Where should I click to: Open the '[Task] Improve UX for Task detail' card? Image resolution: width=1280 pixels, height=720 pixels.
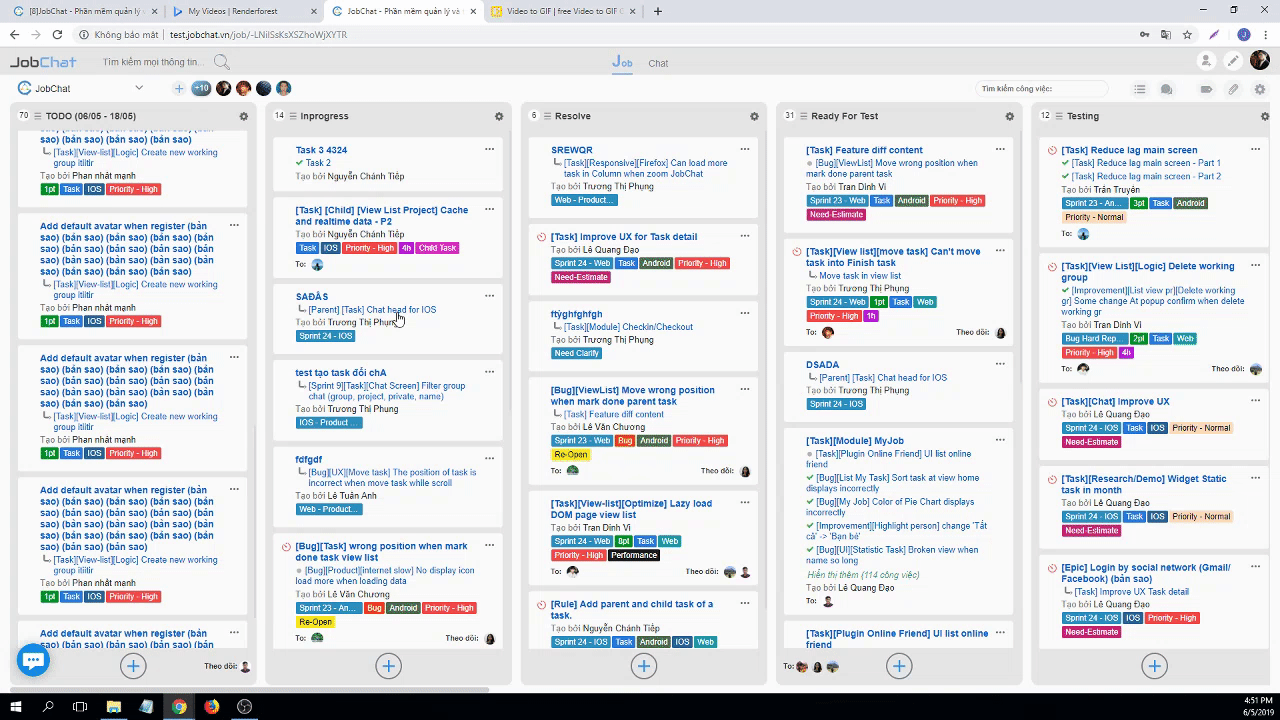click(x=624, y=237)
